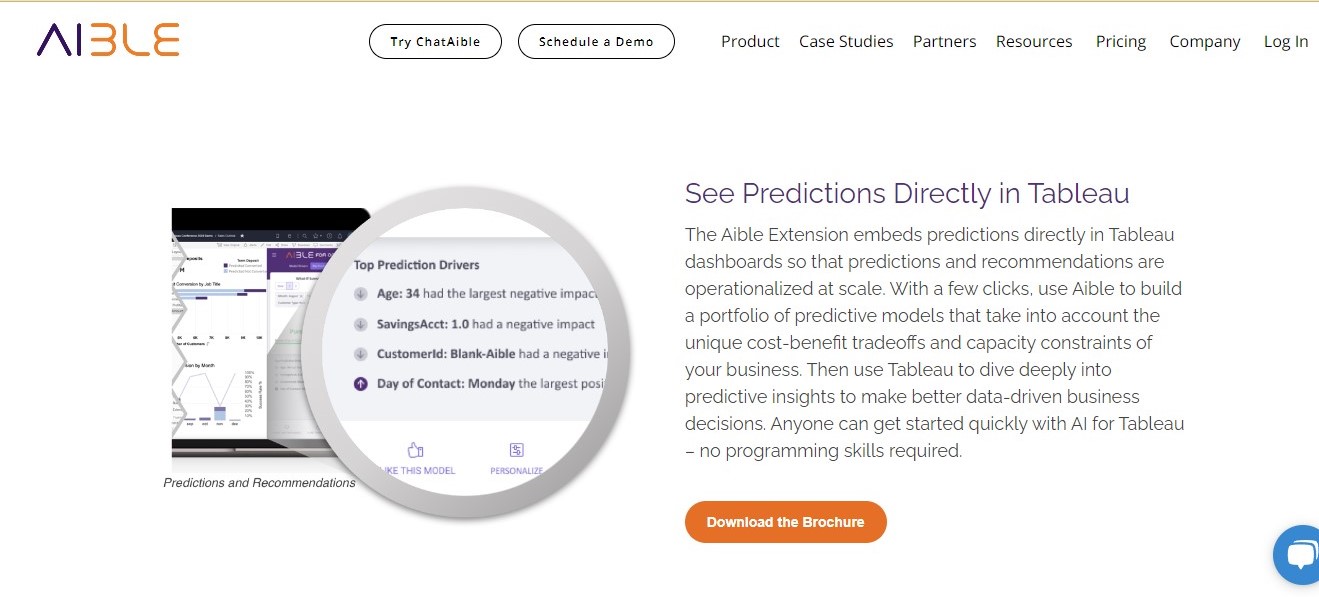
Task: Open the Resources menu
Action: coord(1034,41)
